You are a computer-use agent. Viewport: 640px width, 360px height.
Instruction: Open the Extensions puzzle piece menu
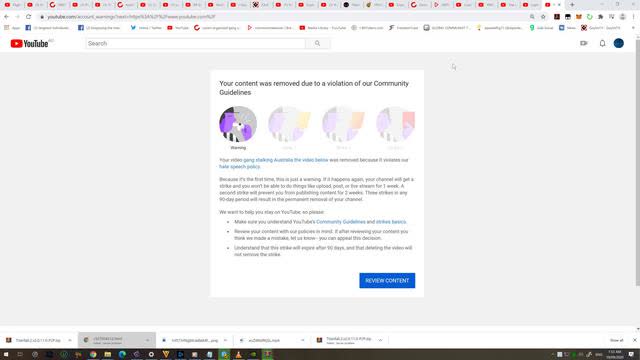click(x=600, y=17)
